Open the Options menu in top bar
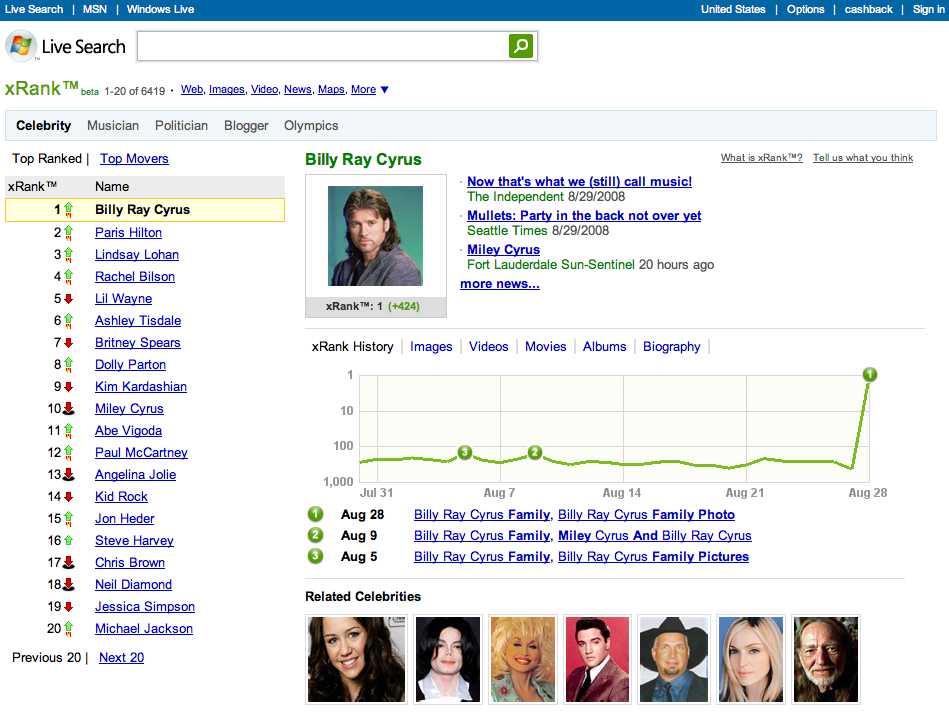This screenshot has width=949, height=716. 805,9
